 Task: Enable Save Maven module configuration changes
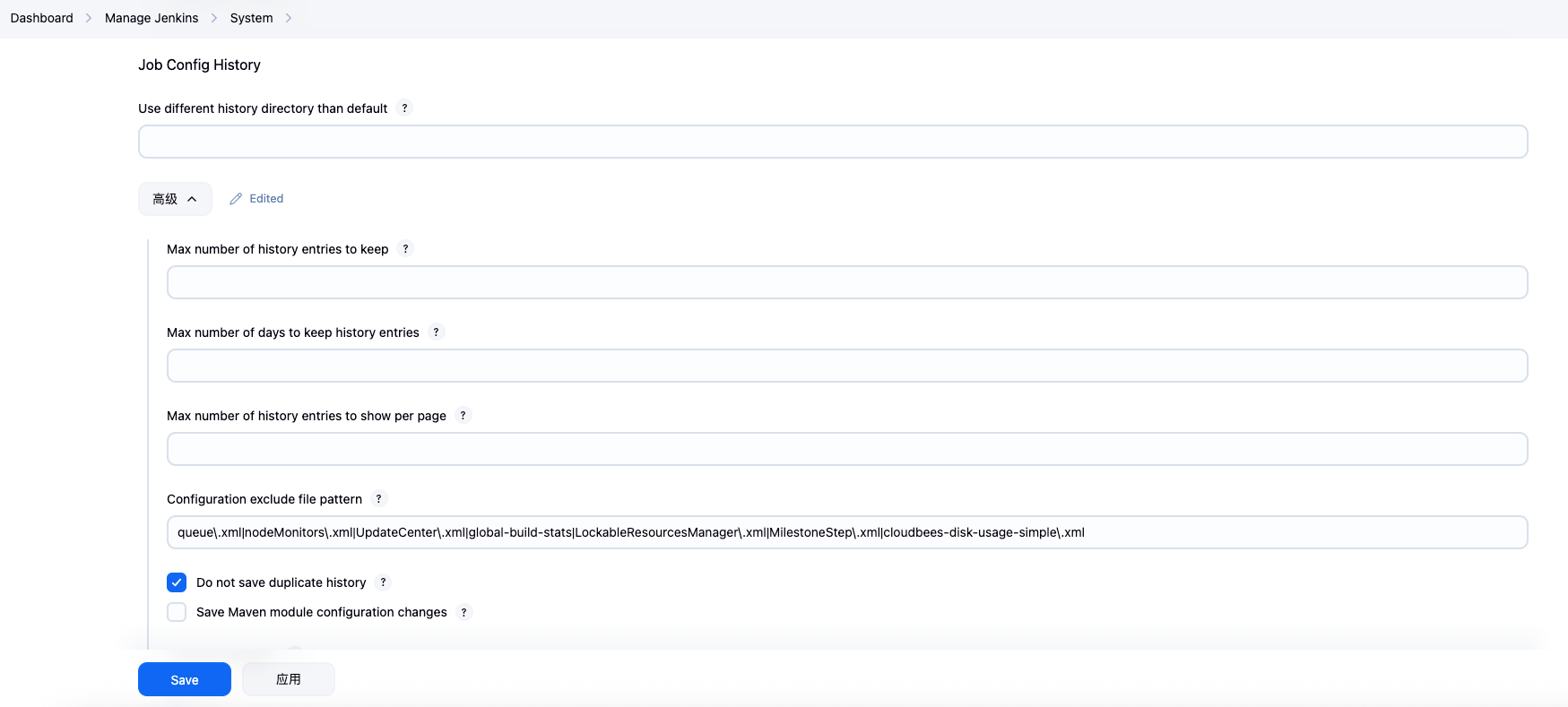[x=177, y=612]
